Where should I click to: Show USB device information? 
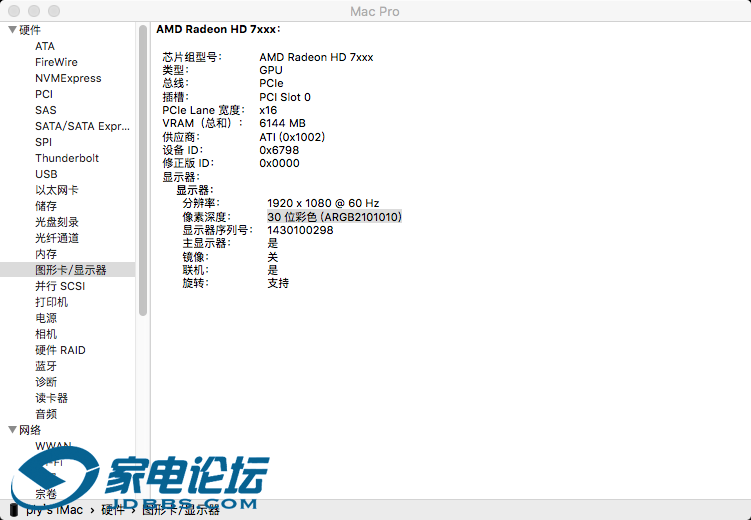point(46,174)
